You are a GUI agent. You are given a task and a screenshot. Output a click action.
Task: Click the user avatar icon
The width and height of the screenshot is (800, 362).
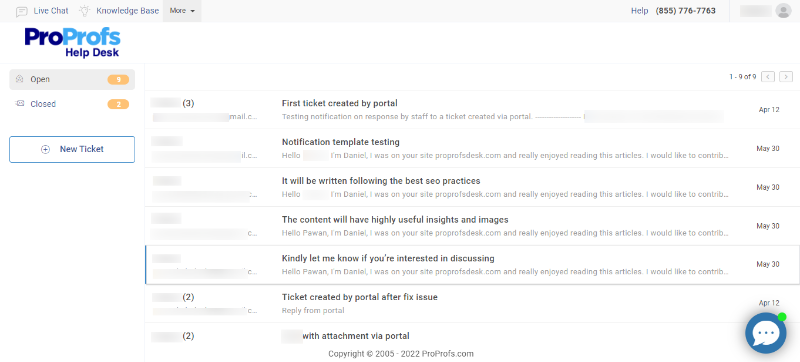tap(783, 11)
